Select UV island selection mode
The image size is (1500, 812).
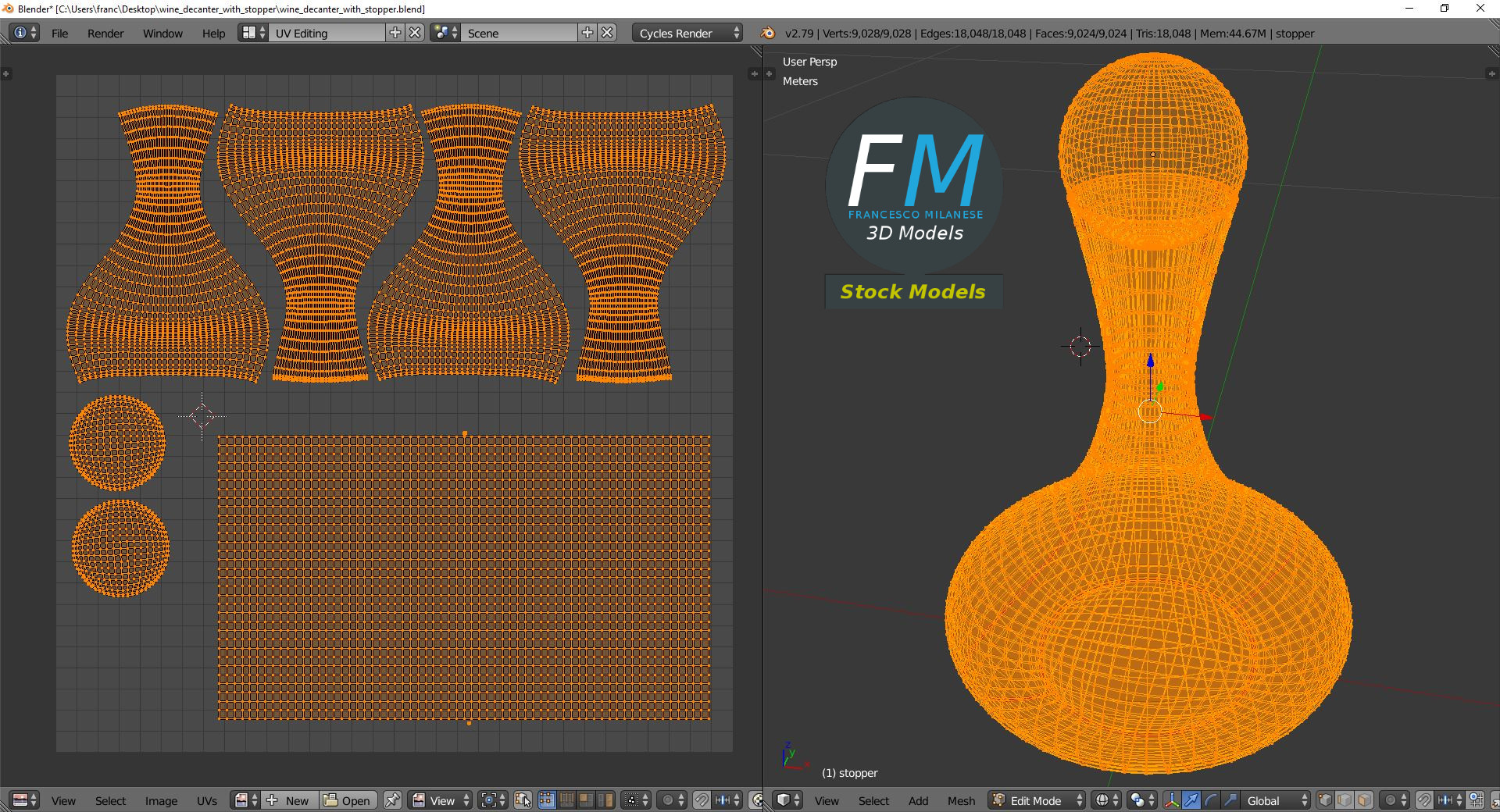(605, 800)
